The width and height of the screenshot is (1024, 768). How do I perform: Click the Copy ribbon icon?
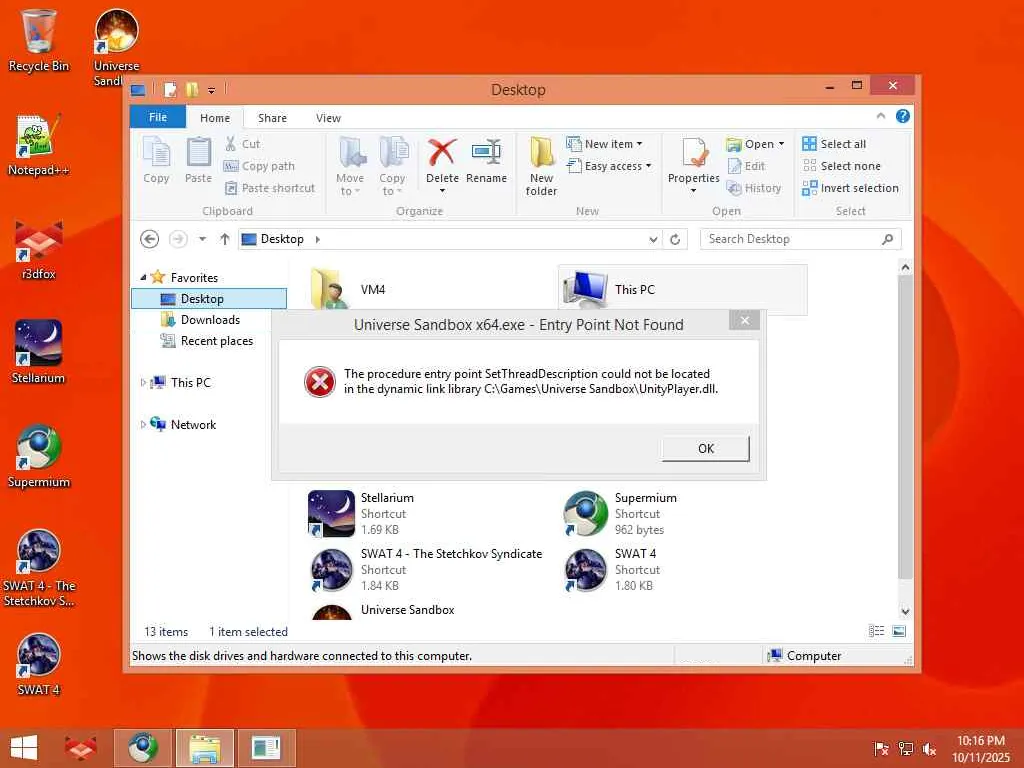click(x=157, y=160)
